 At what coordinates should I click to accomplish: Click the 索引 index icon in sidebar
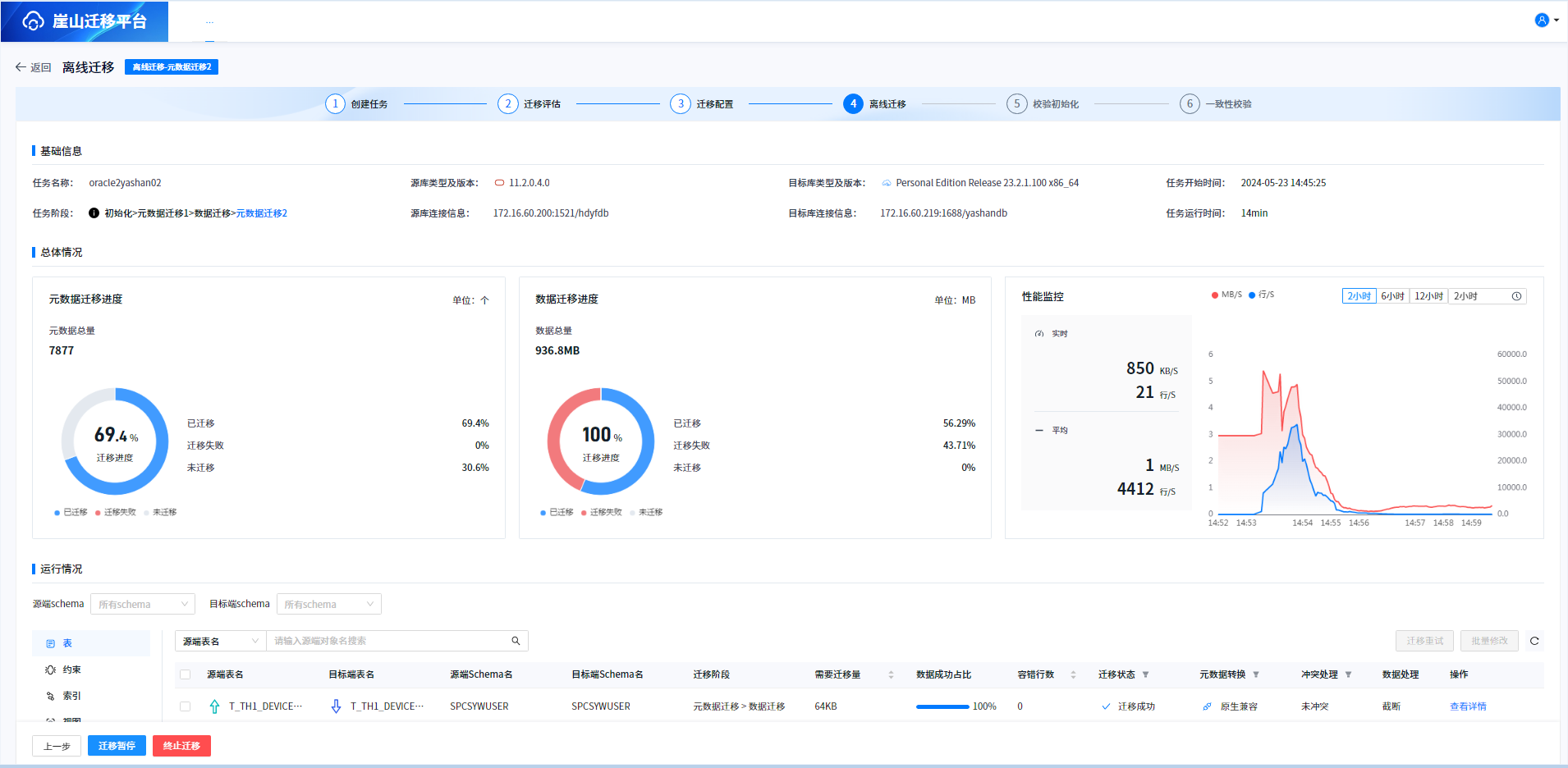pos(50,696)
